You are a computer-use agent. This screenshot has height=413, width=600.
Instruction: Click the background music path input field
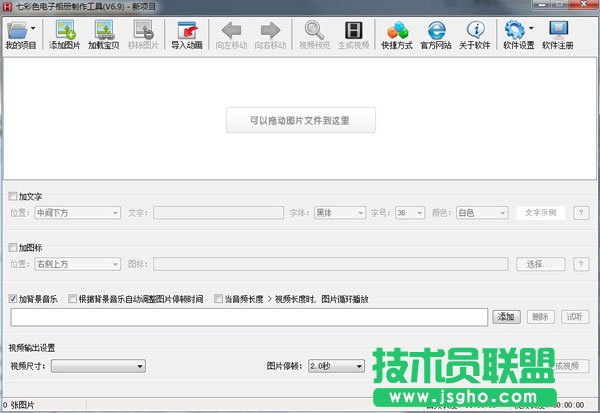249,317
